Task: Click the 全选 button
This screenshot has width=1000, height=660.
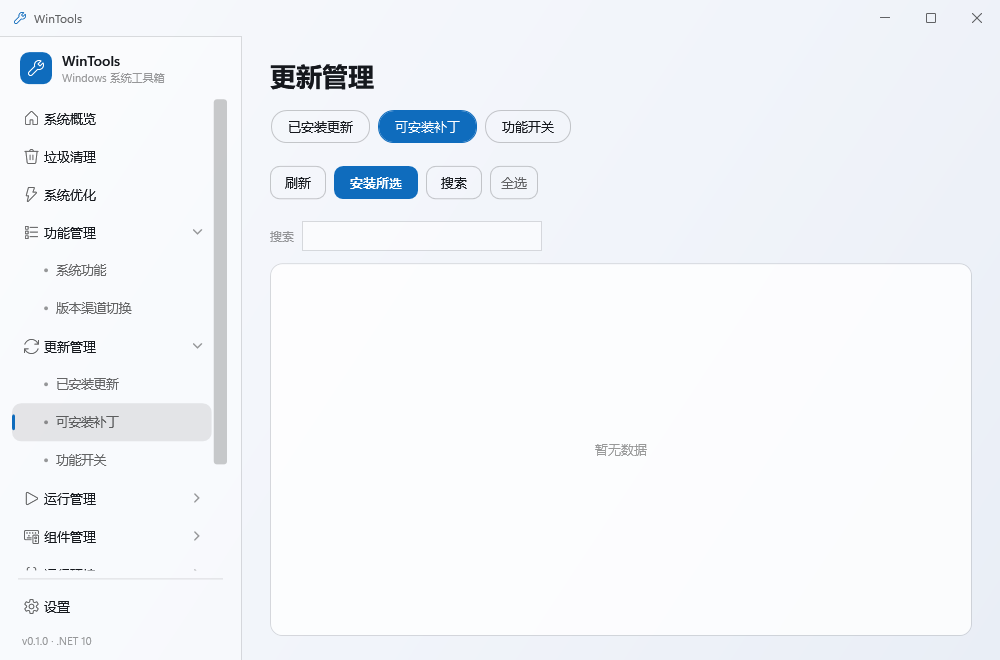Action: tap(514, 183)
